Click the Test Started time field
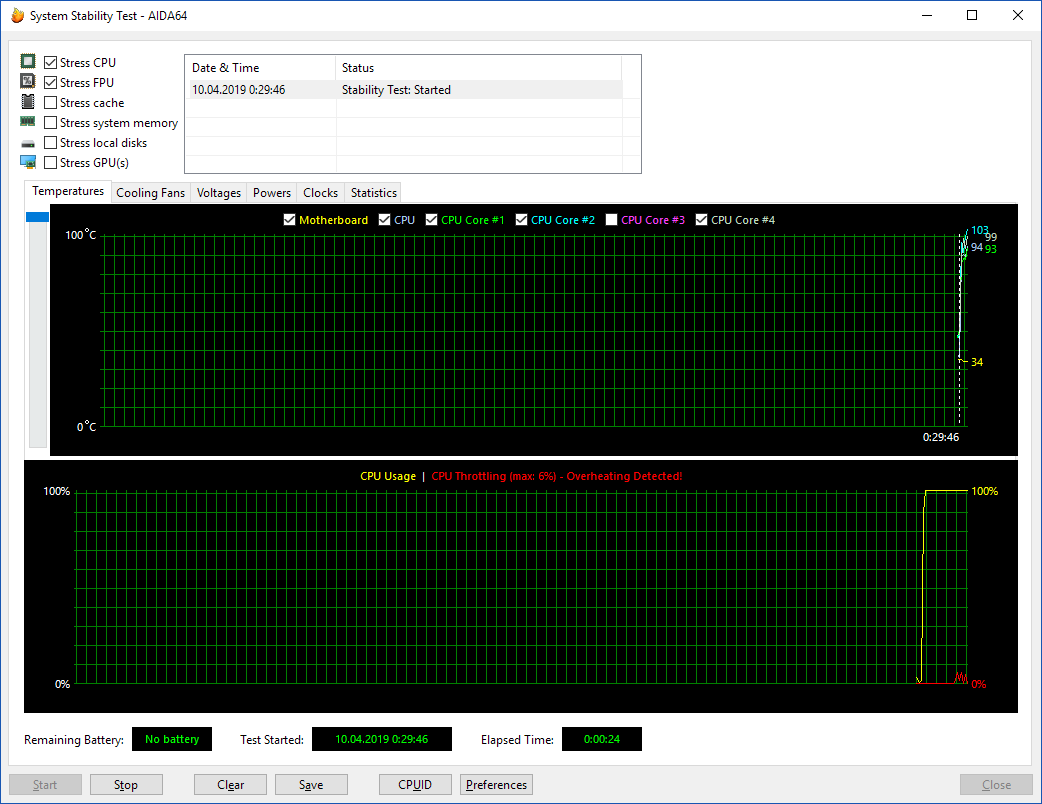1042x804 pixels. coord(381,739)
